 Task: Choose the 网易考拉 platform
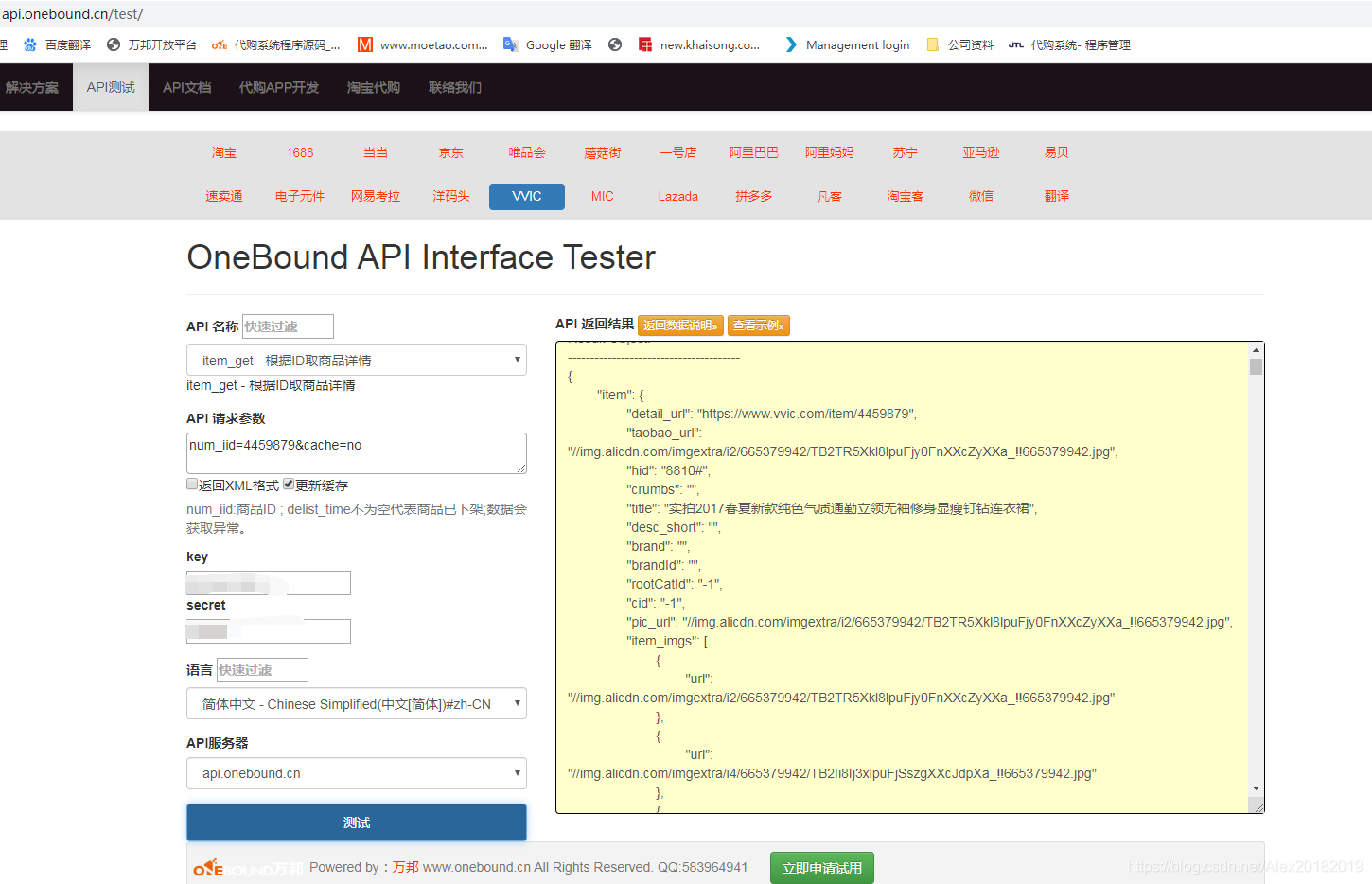pyautogui.click(x=376, y=196)
